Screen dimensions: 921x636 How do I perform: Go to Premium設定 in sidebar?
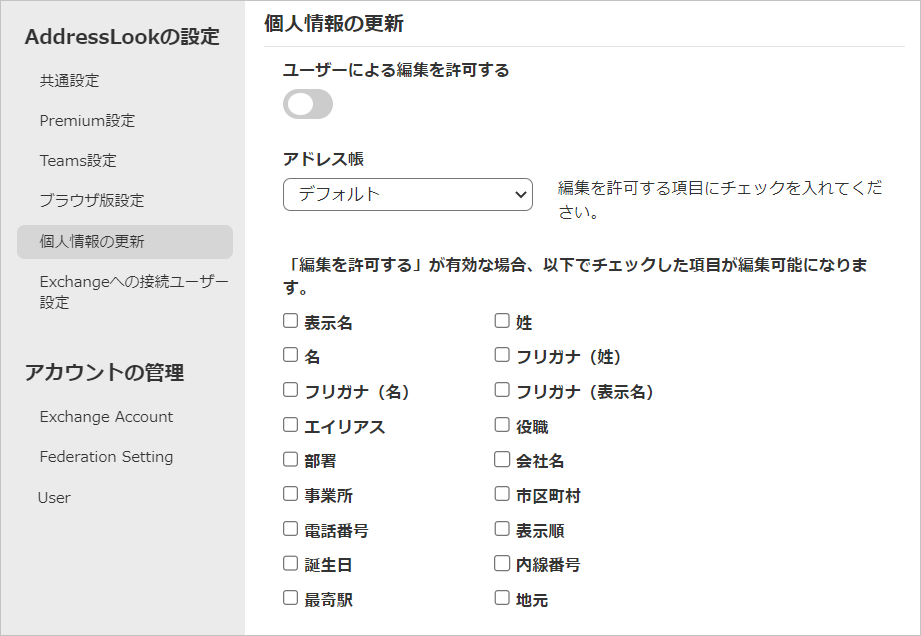coord(87,120)
